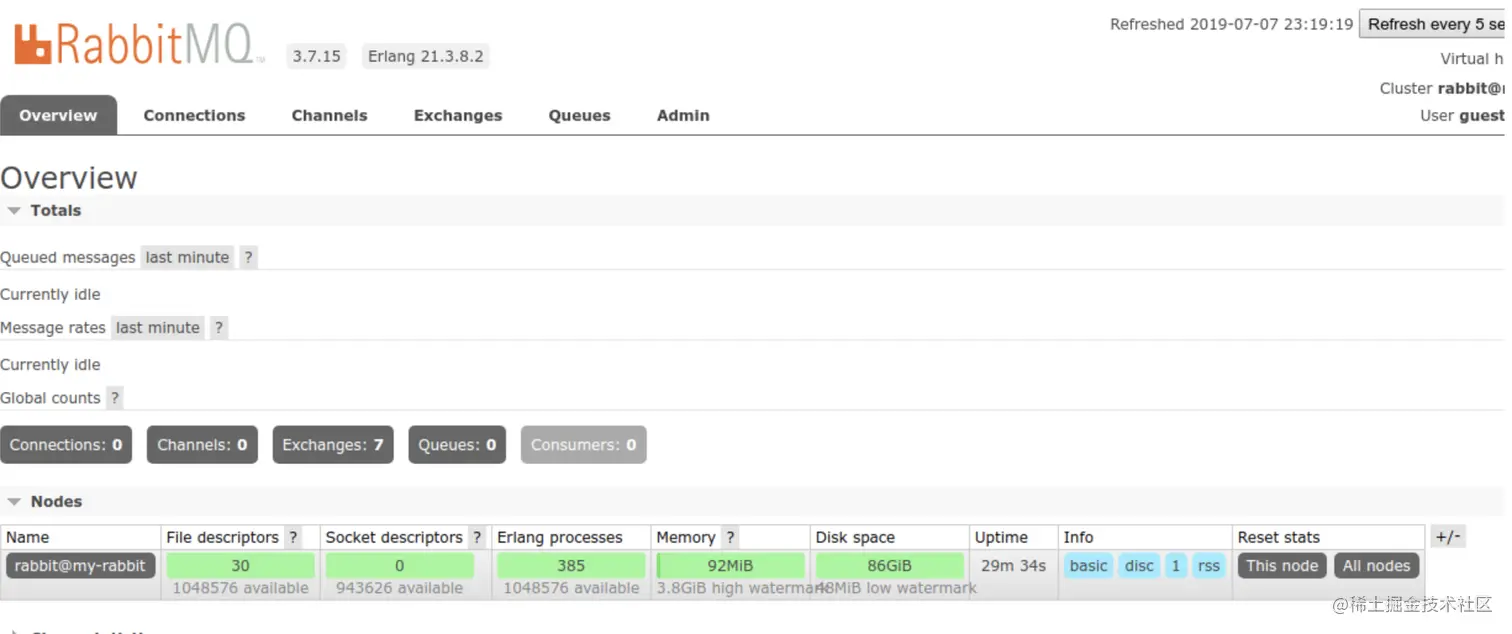Screen dimensions: 1512x634
Task: Switch to the Queues tab
Action: [579, 115]
